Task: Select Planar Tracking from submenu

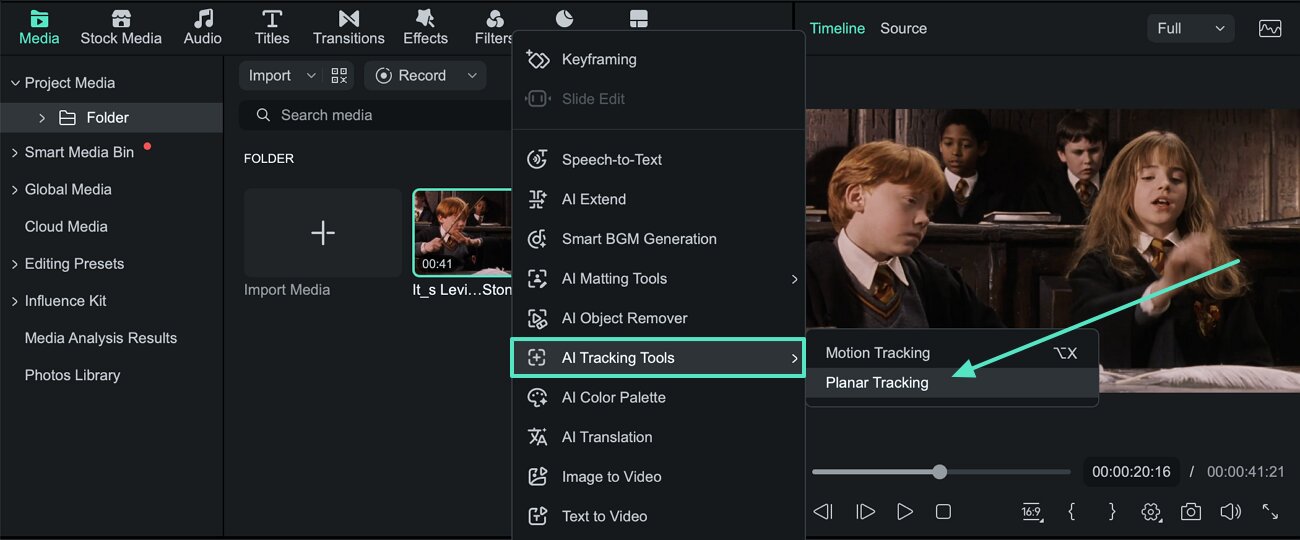Action: (x=952, y=383)
